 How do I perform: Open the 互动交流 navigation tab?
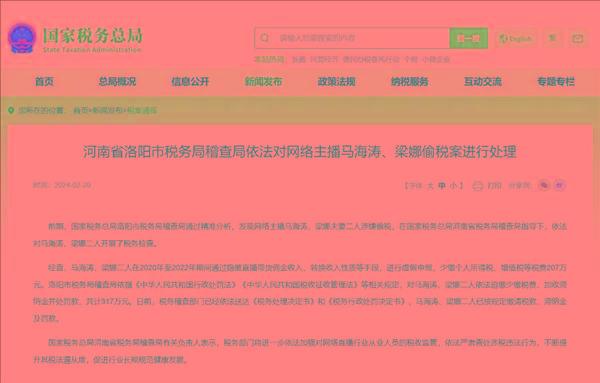tap(483, 81)
